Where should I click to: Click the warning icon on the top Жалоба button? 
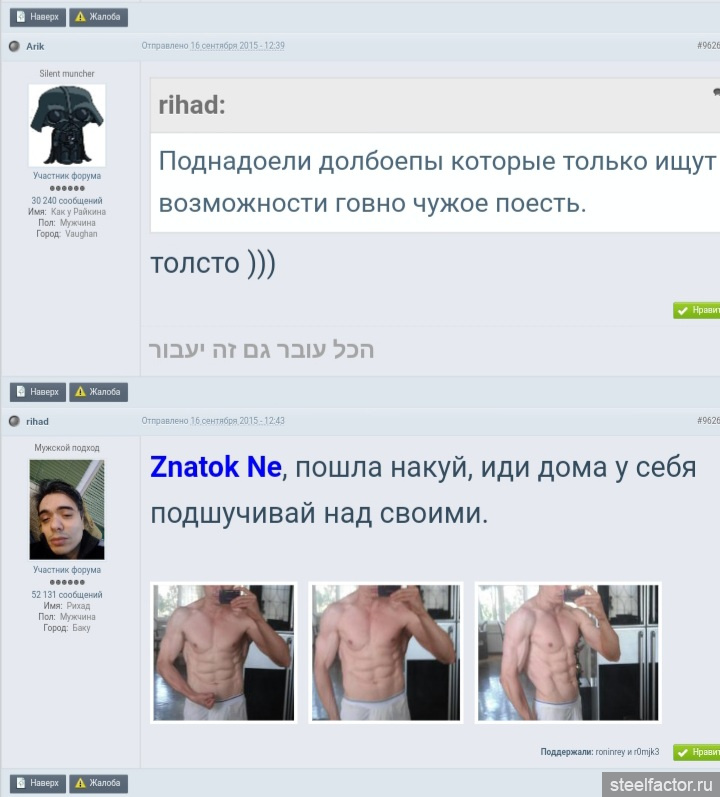(x=80, y=17)
